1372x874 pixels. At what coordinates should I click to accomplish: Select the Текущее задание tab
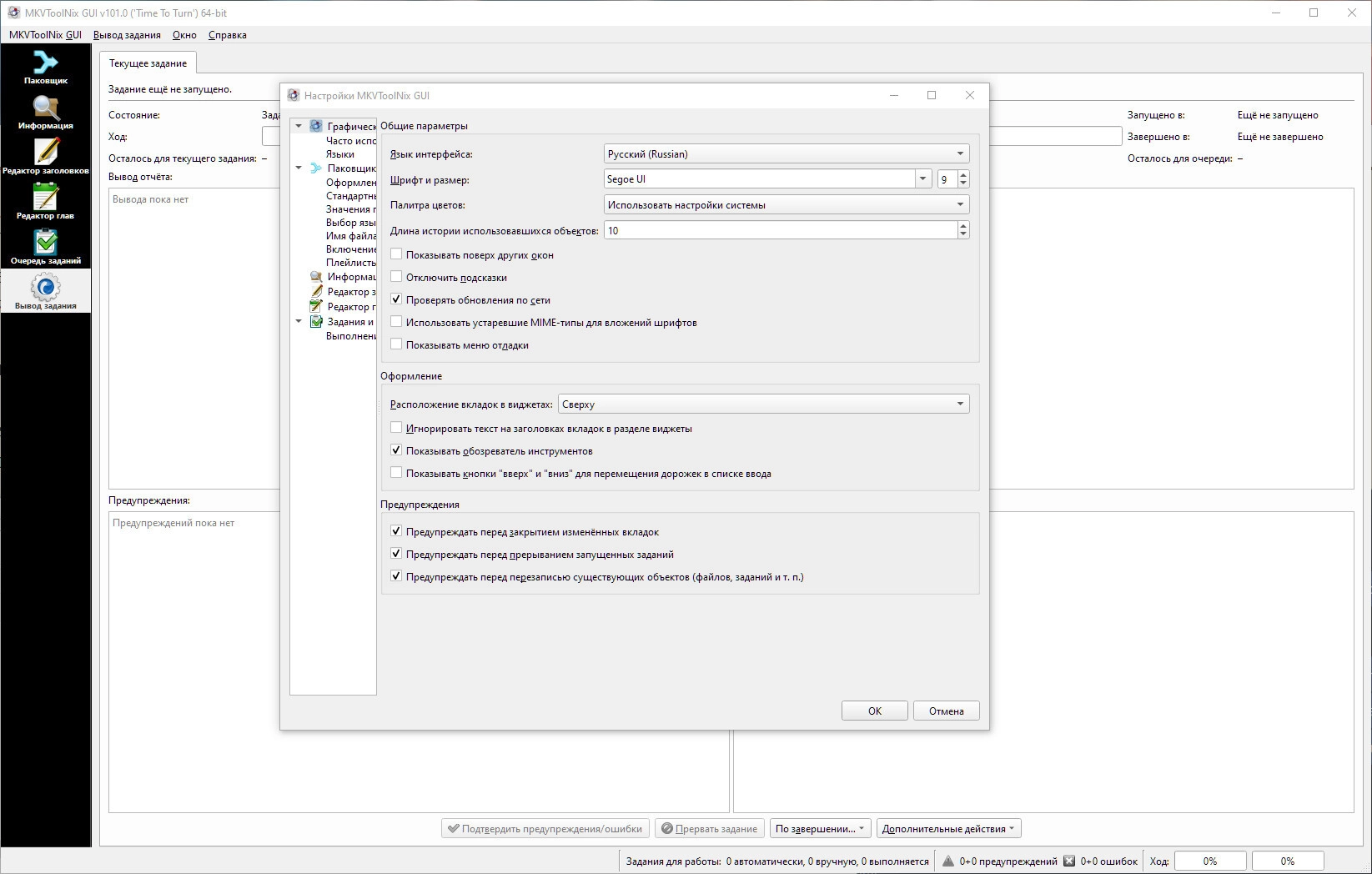point(148,63)
